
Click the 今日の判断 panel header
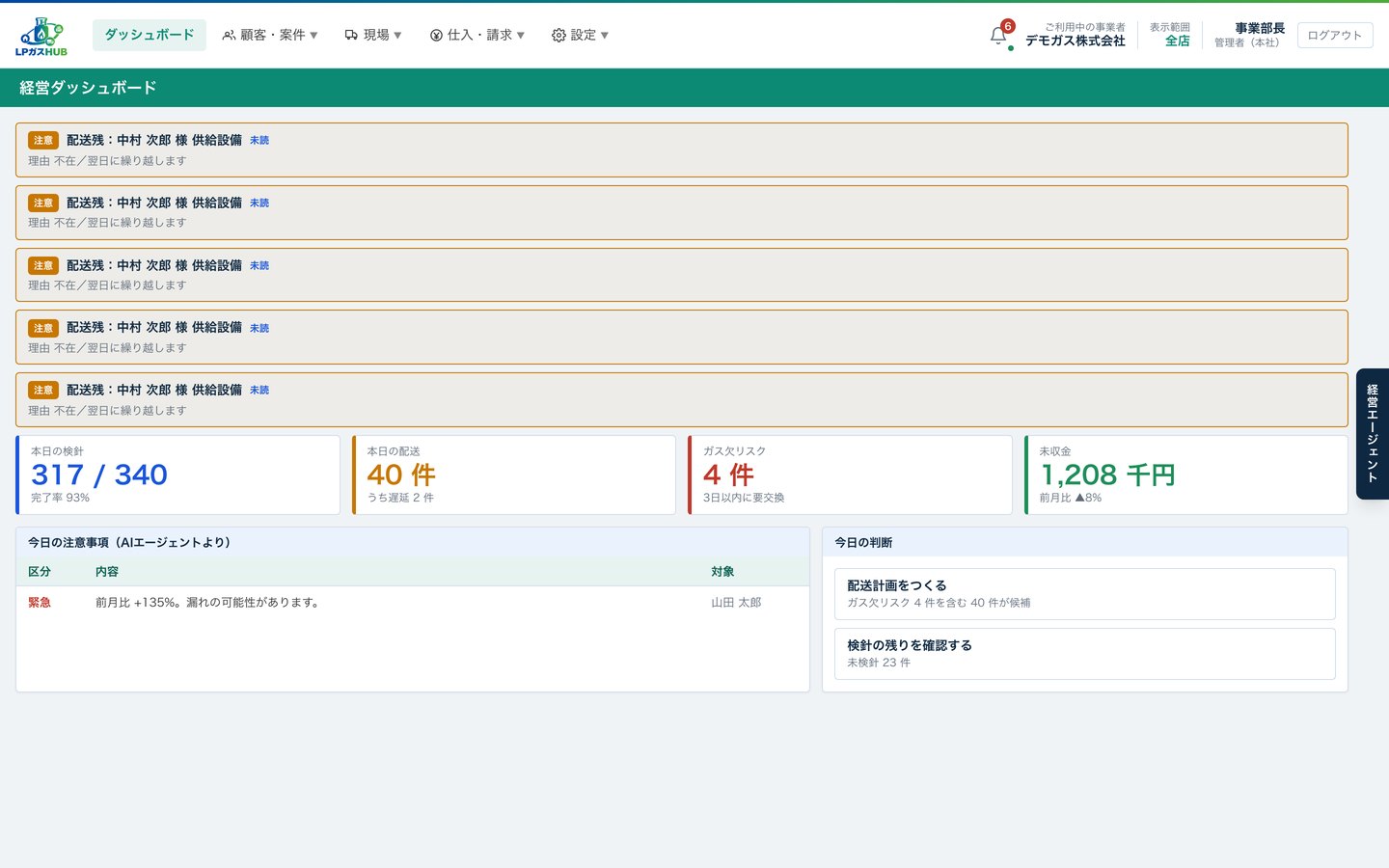click(1085, 542)
